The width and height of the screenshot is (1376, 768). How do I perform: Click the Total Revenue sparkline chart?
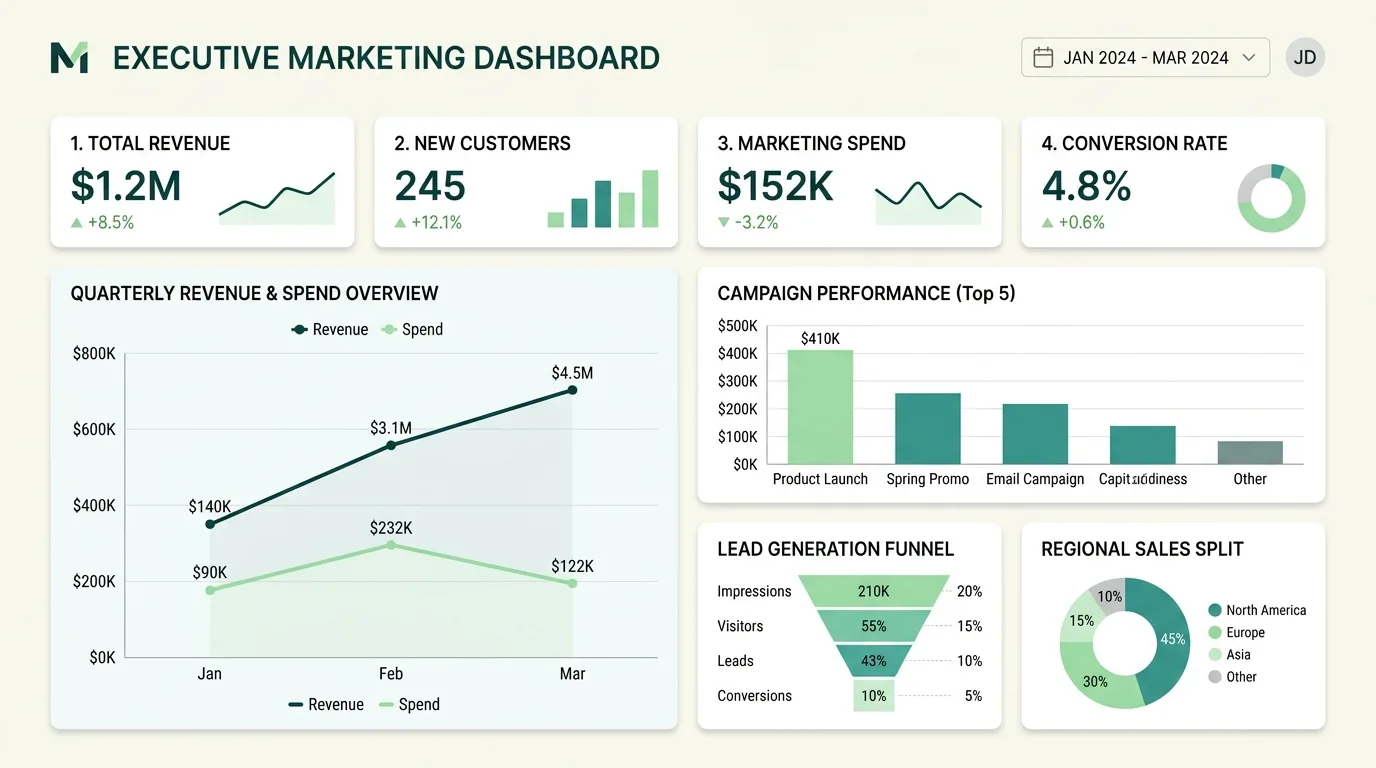point(277,198)
